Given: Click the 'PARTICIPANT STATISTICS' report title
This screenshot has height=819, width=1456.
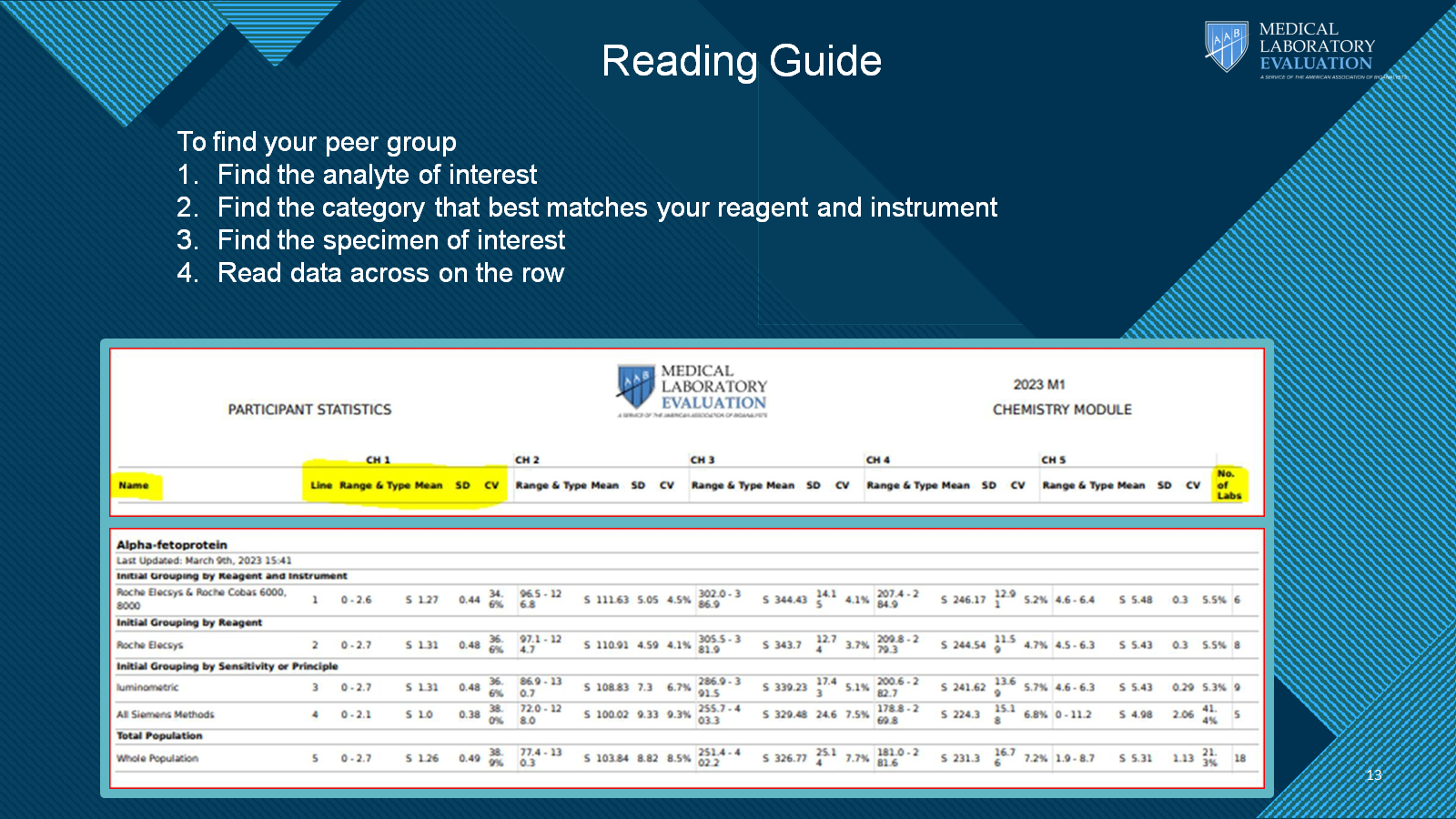Looking at the screenshot, I should [x=309, y=409].
